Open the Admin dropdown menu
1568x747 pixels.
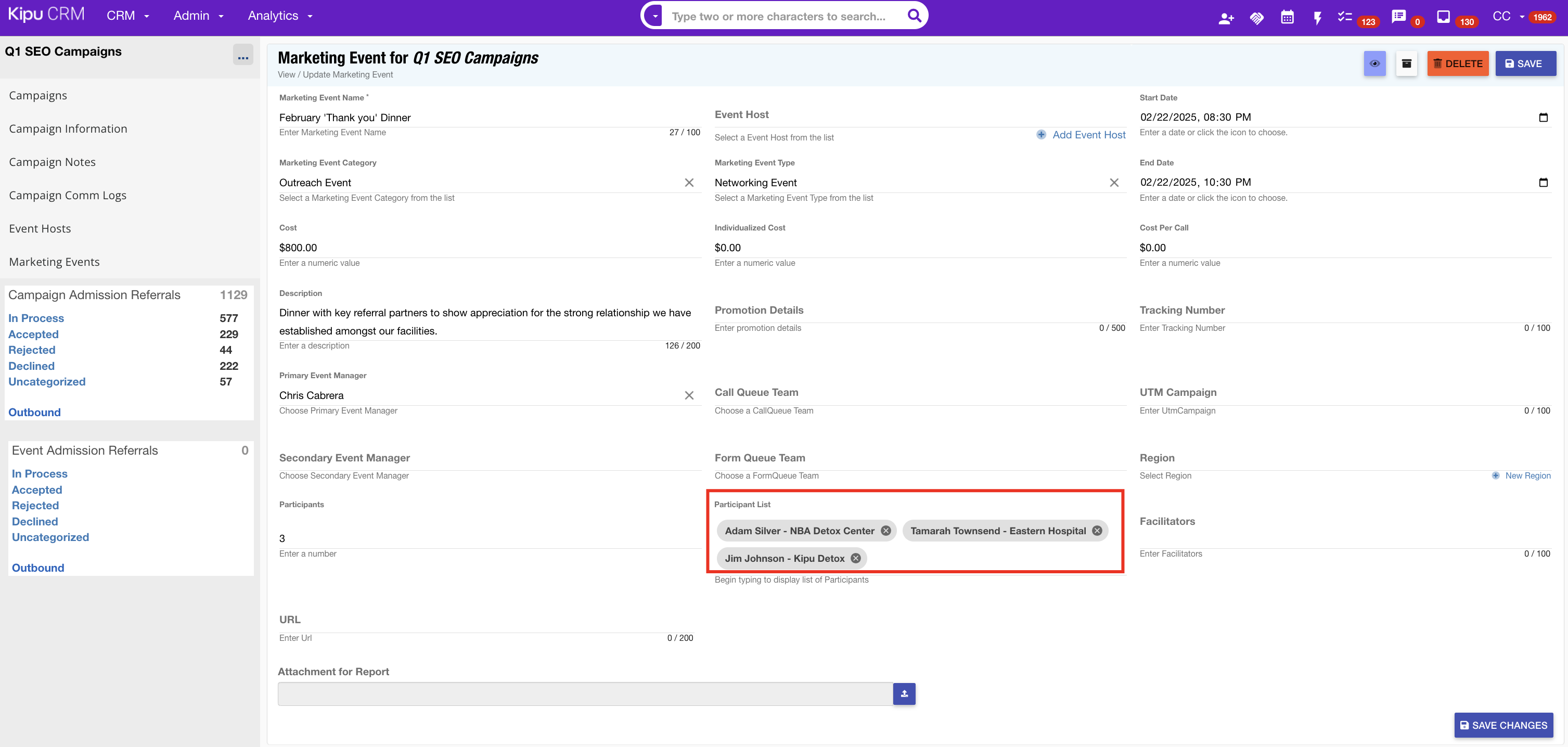point(198,16)
